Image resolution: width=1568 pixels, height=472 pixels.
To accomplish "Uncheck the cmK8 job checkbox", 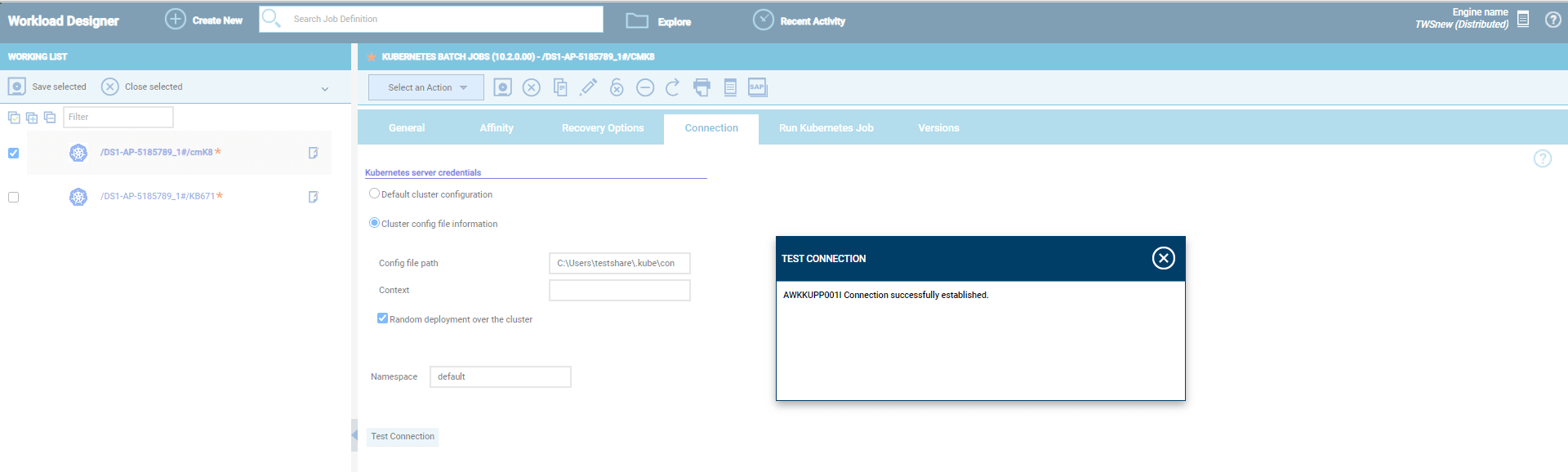I will pyautogui.click(x=13, y=153).
